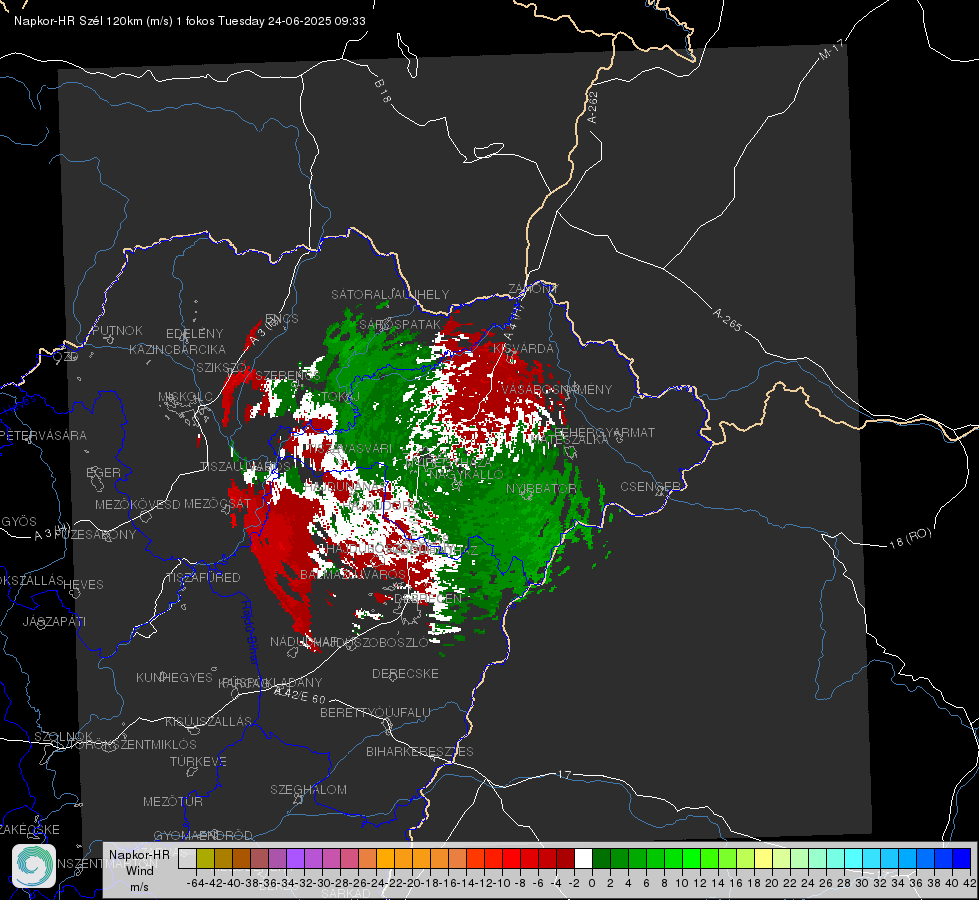979x900 pixels.
Task: Select the 'A42/E 60' road label
Action: pyautogui.click(x=300, y=696)
